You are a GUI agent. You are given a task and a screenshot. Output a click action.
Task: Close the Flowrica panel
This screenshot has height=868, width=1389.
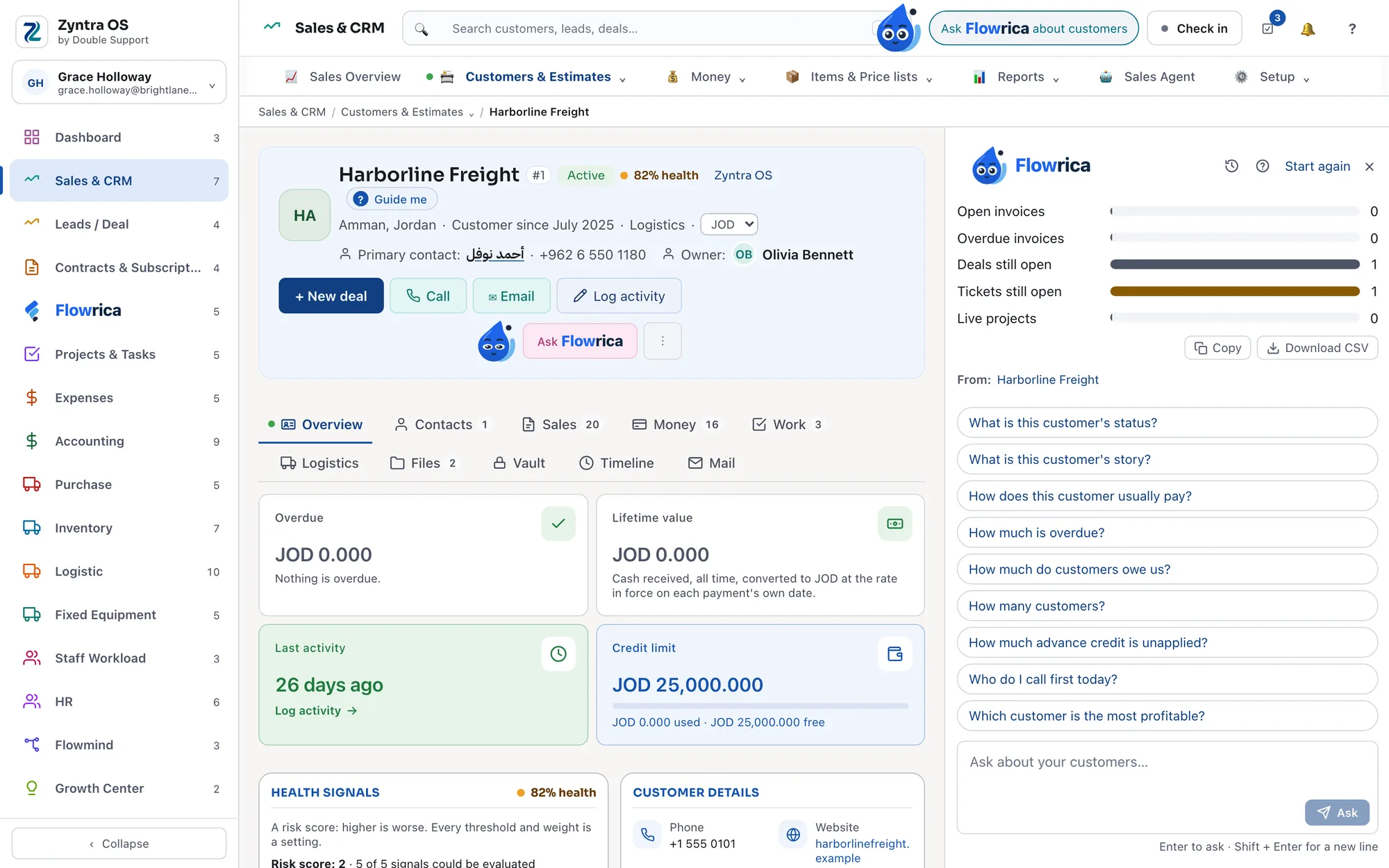pos(1370,167)
